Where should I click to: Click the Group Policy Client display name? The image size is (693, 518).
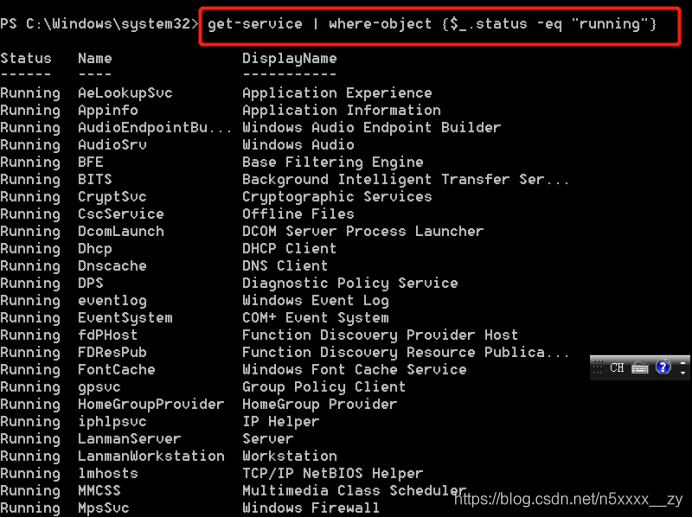pos(324,387)
